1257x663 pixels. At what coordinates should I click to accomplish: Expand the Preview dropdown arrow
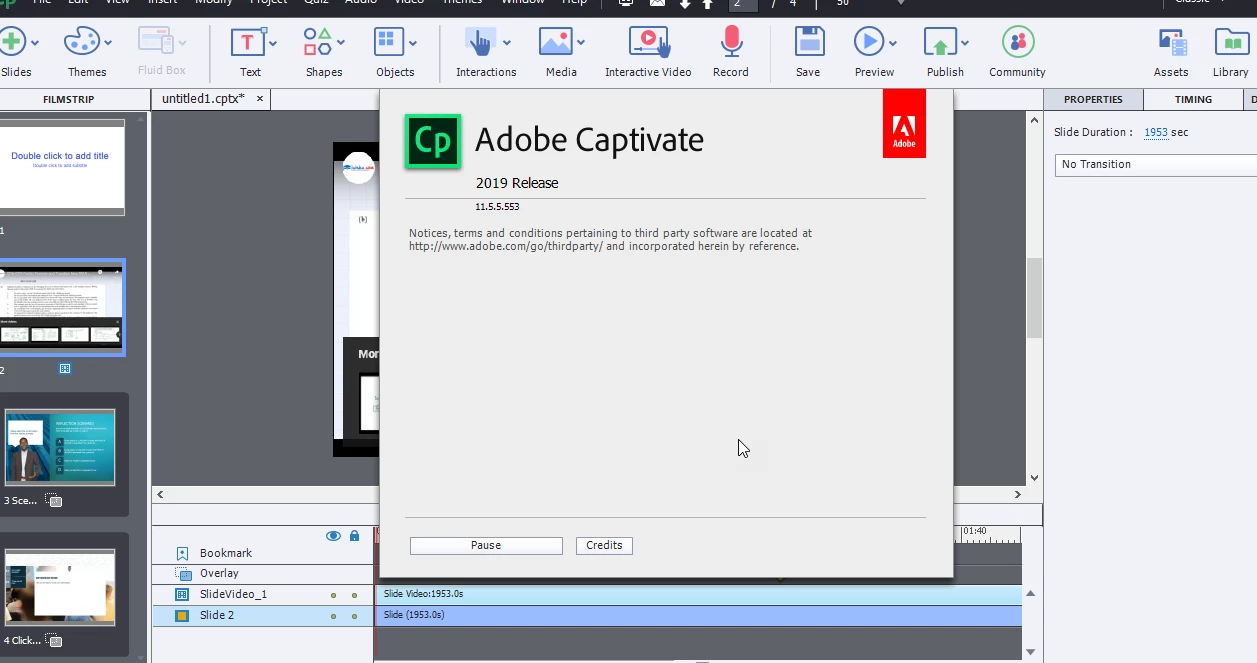click(893, 43)
